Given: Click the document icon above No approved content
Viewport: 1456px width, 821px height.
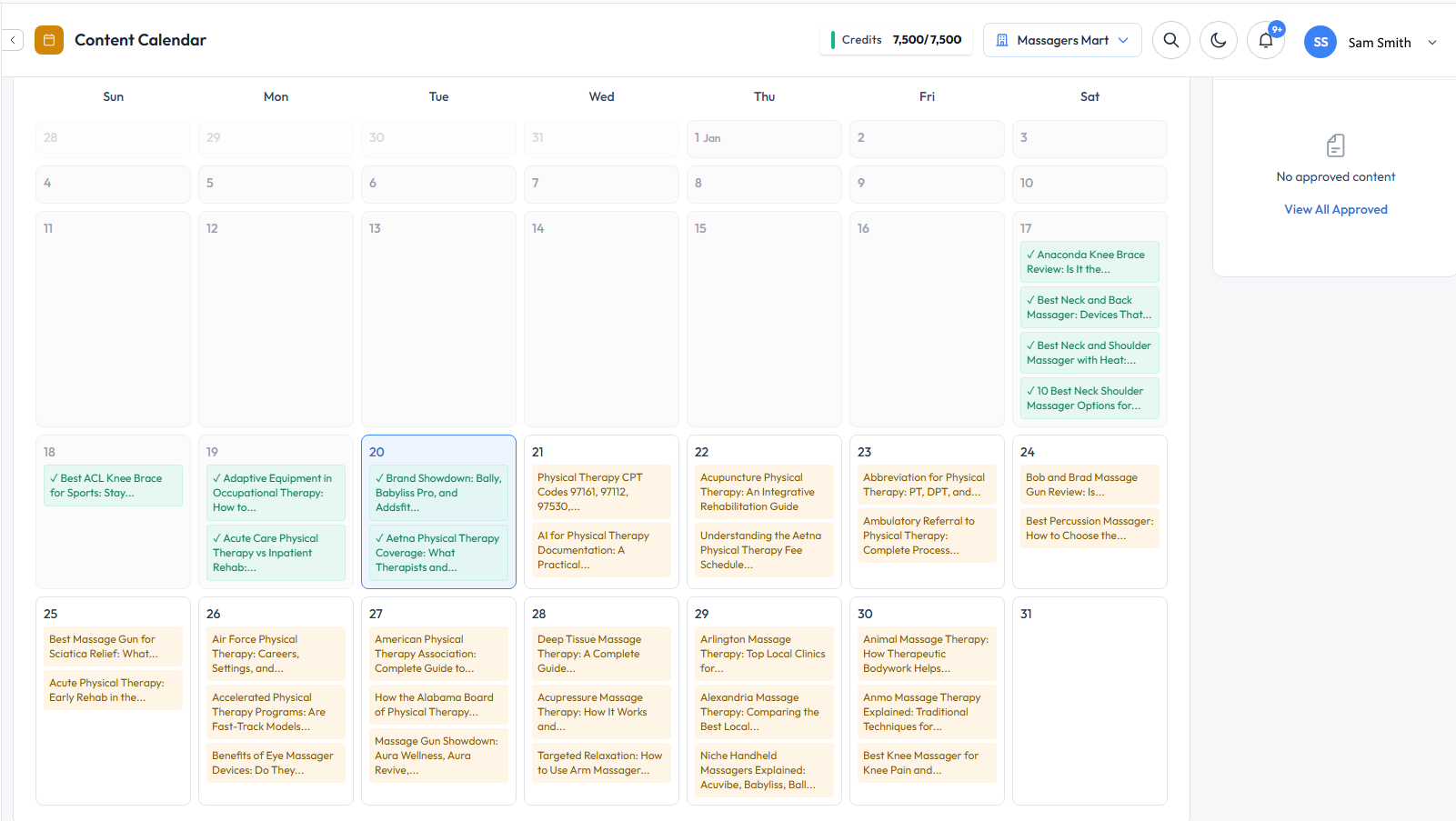Looking at the screenshot, I should pyautogui.click(x=1335, y=145).
